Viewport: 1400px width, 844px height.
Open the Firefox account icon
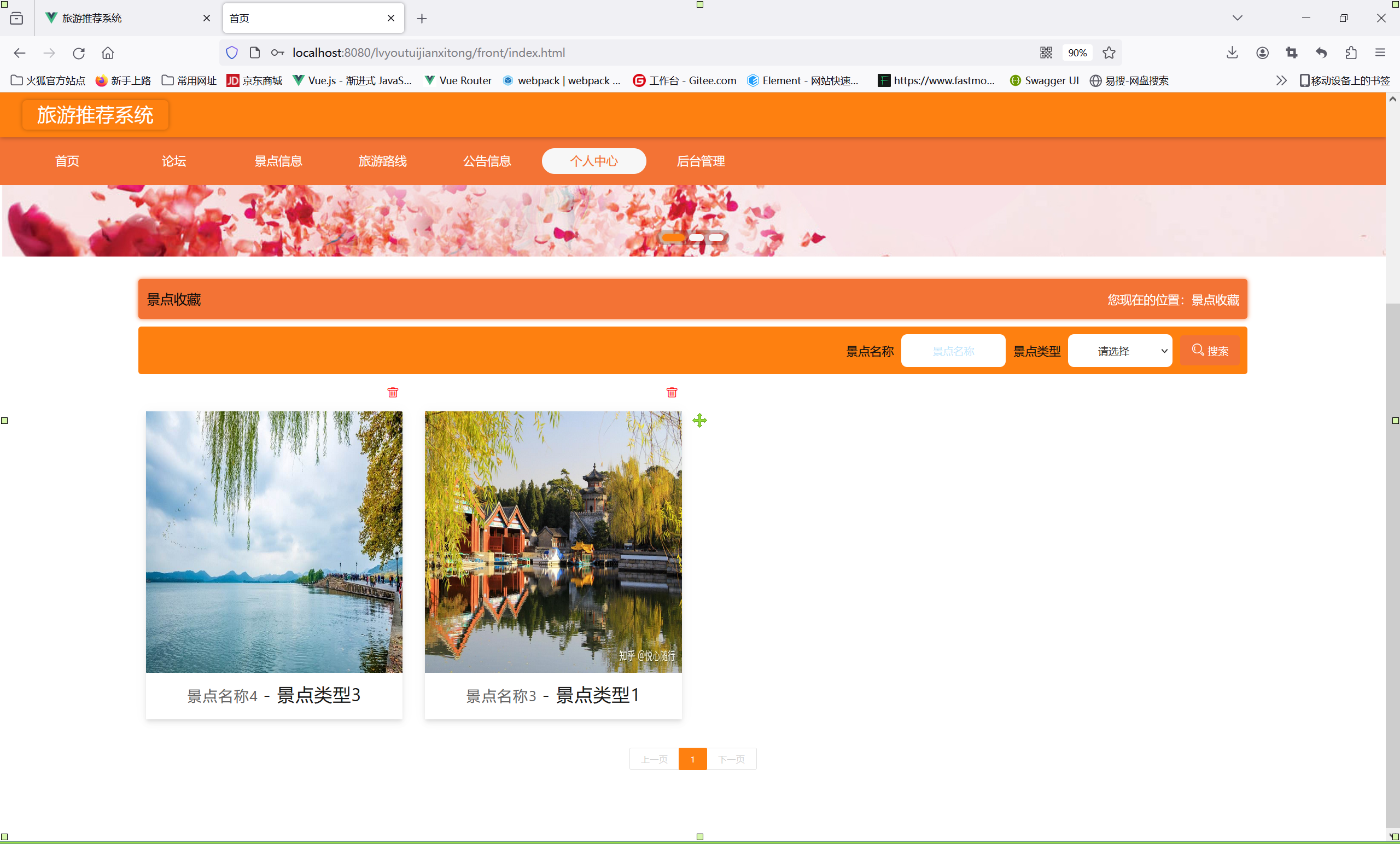point(1262,53)
